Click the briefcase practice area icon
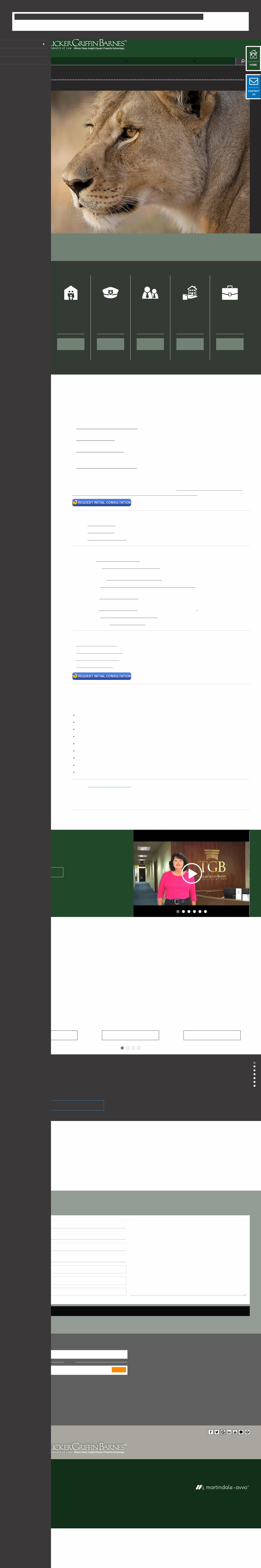This screenshot has width=261, height=1568. (229, 293)
